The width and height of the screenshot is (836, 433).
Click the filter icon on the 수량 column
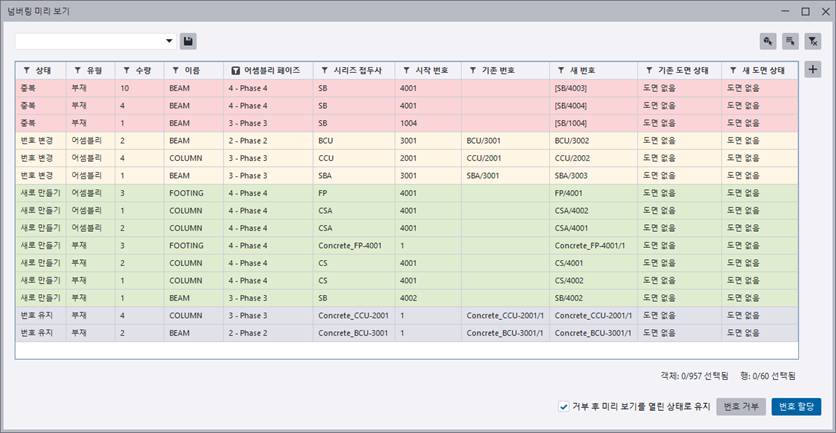click(x=126, y=71)
